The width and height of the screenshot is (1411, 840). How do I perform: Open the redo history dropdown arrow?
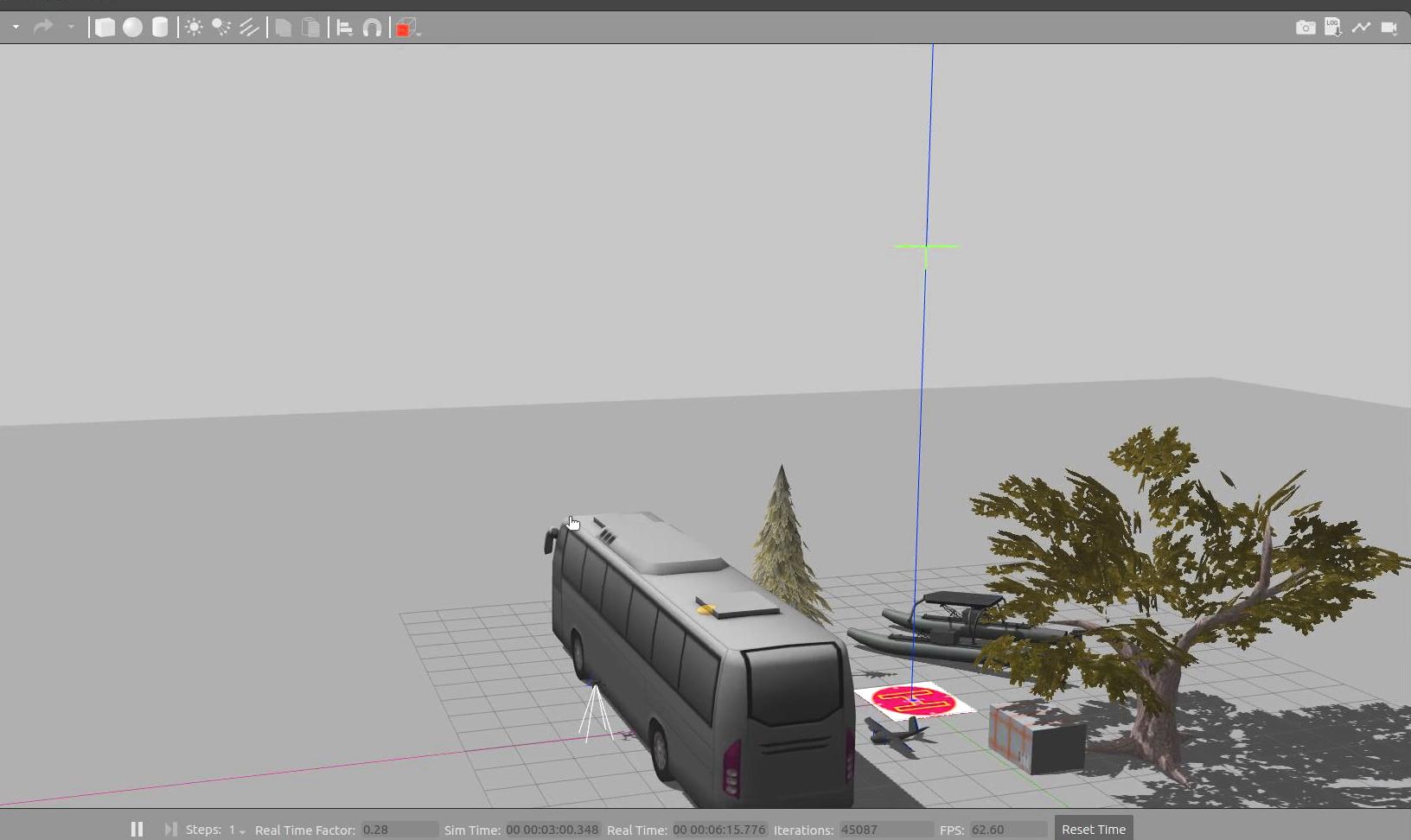pos(70,28)
